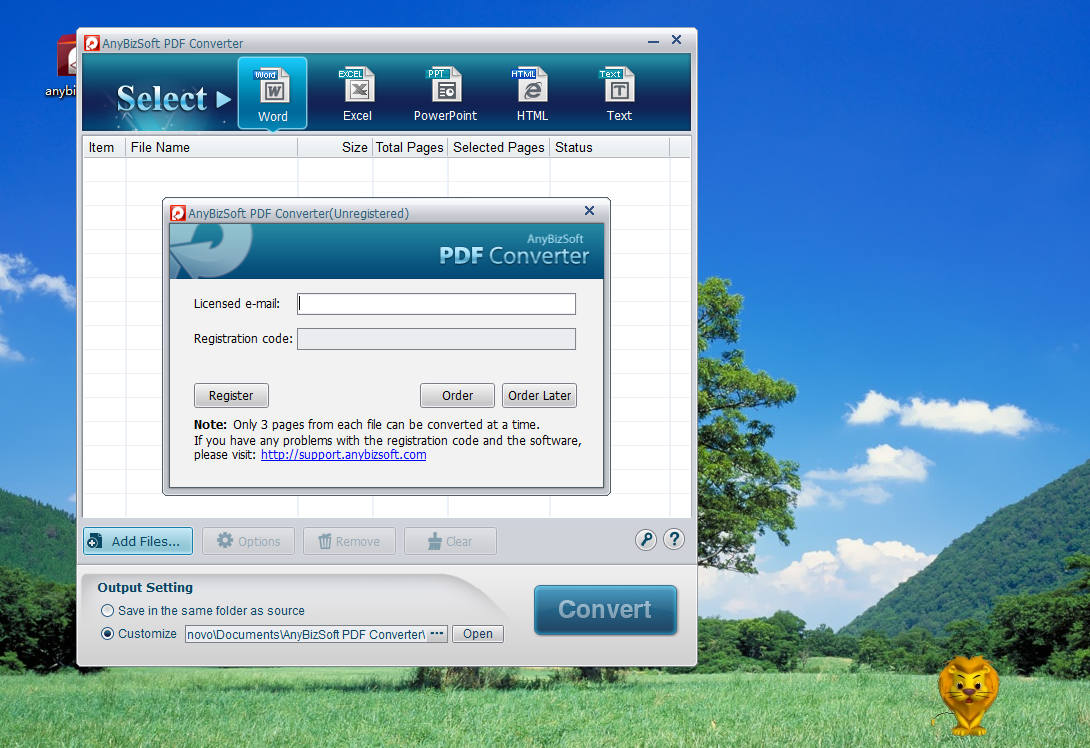Select Excel as the output format
Screen dimensions: 1090x748
[357, 95]
